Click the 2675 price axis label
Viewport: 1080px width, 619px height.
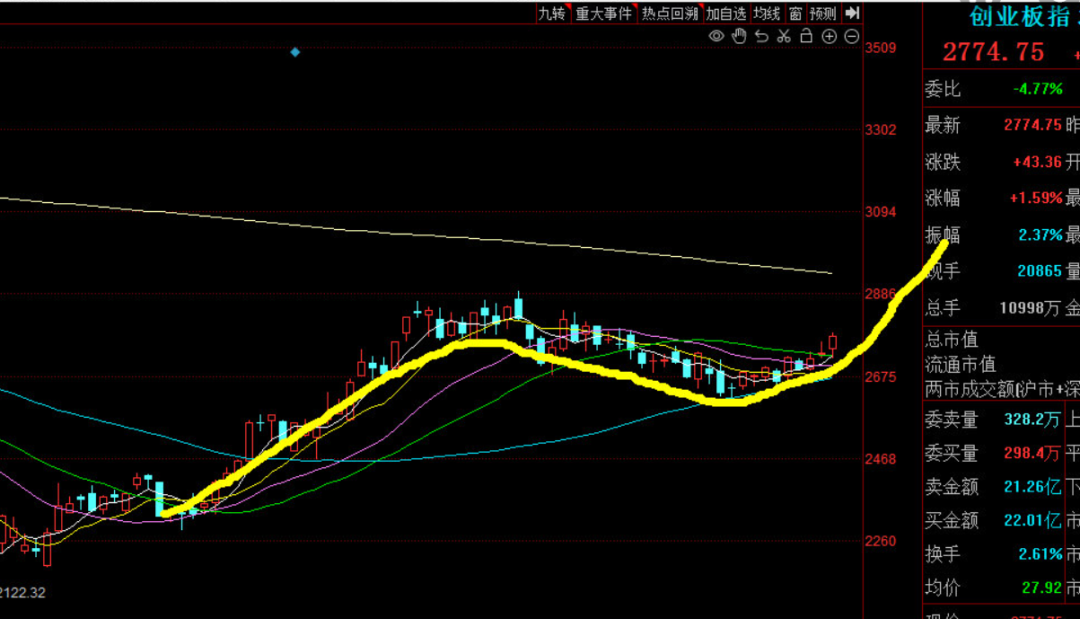pyautogui.click(x=881, y=377)
